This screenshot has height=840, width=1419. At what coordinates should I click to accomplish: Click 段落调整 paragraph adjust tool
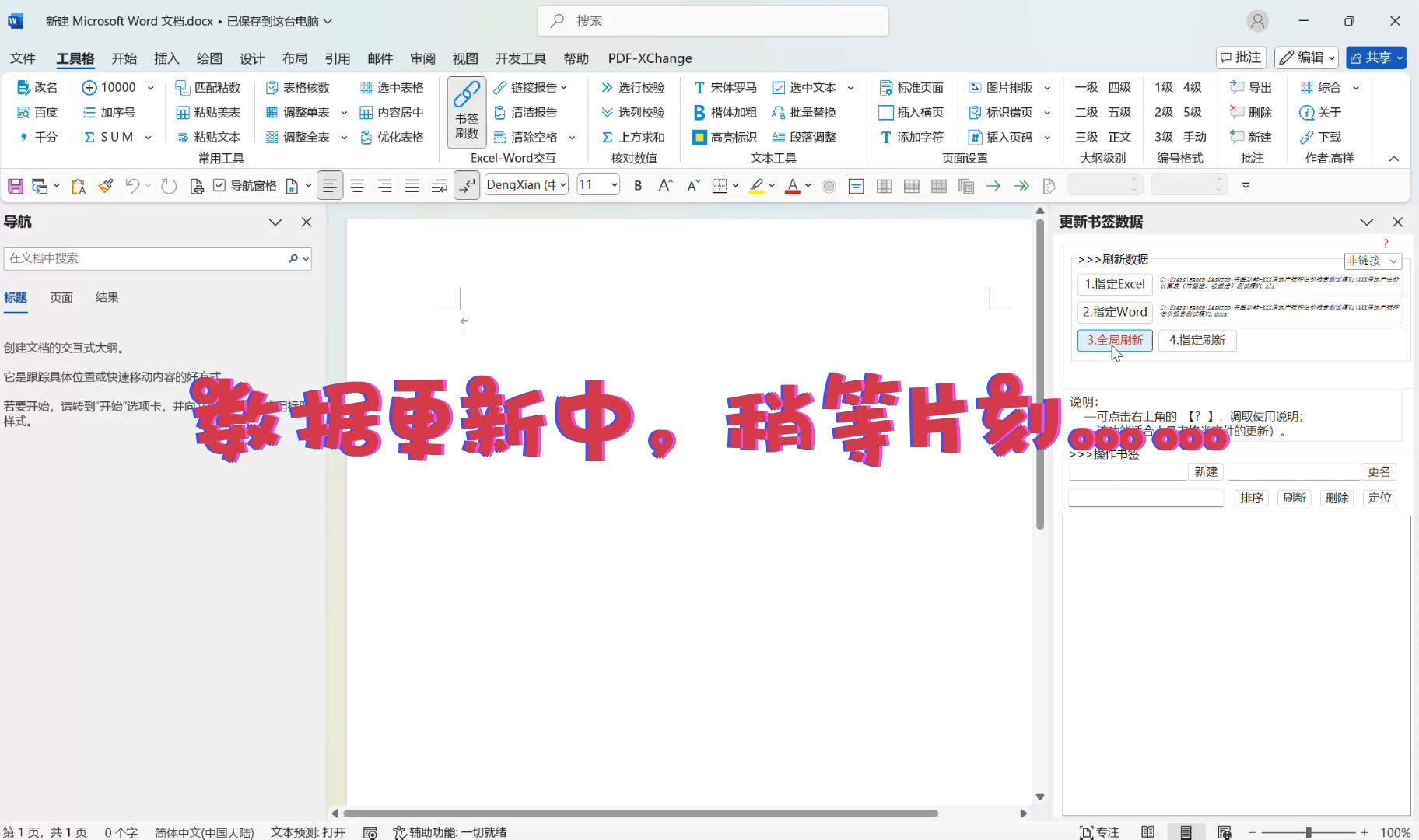pos(804,137)
